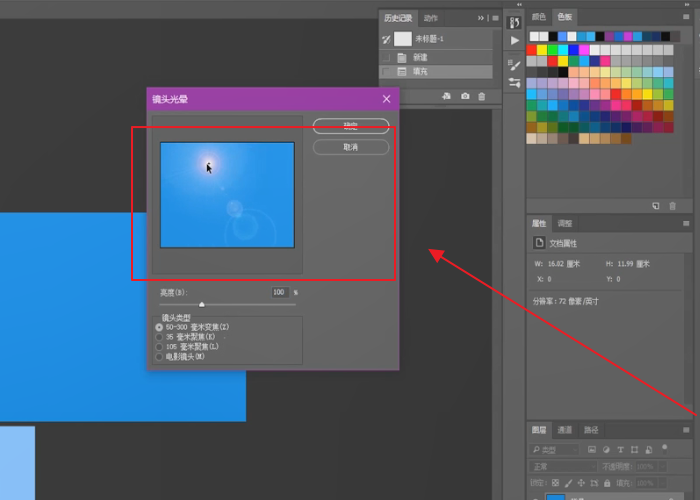Cancel the lens flare dialog with 取消
Image resolution: width=700 pixels, height=500 pixels.
tap(351, 147)
